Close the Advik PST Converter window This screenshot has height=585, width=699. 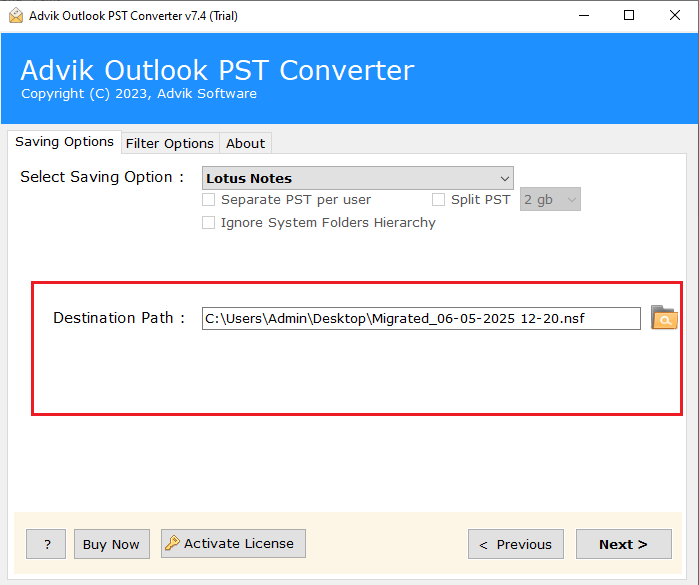pos(675,16)
